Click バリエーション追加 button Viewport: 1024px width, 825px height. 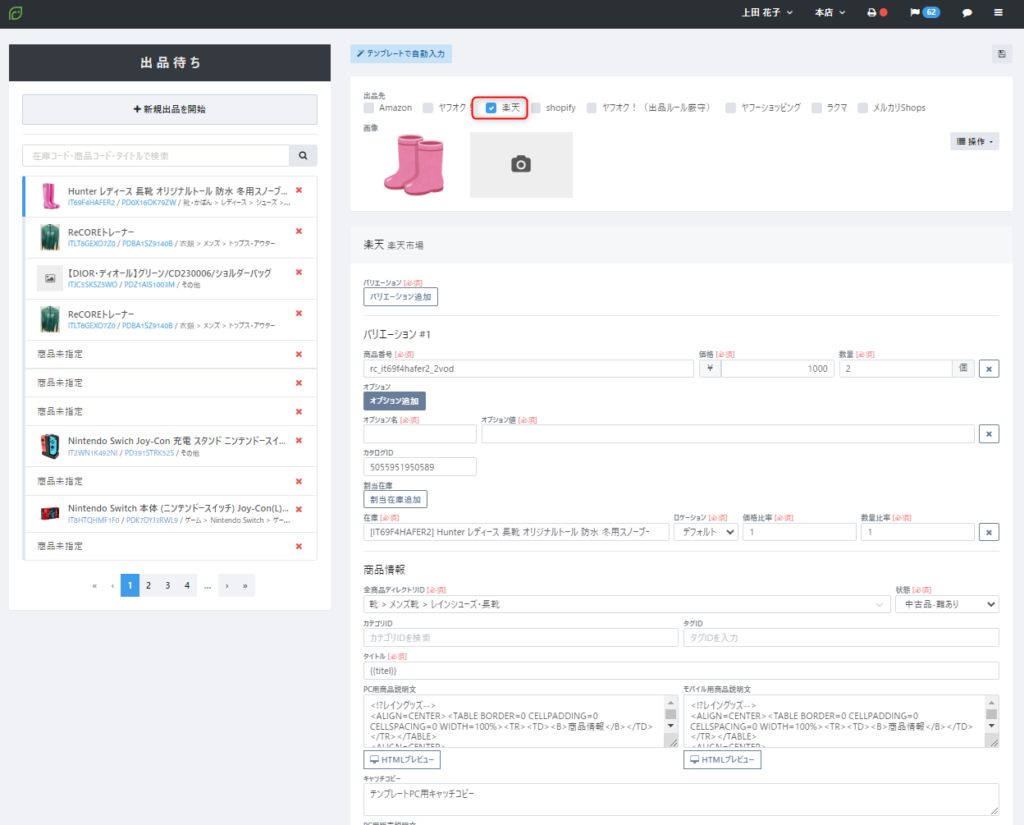[x=400, y=297]
